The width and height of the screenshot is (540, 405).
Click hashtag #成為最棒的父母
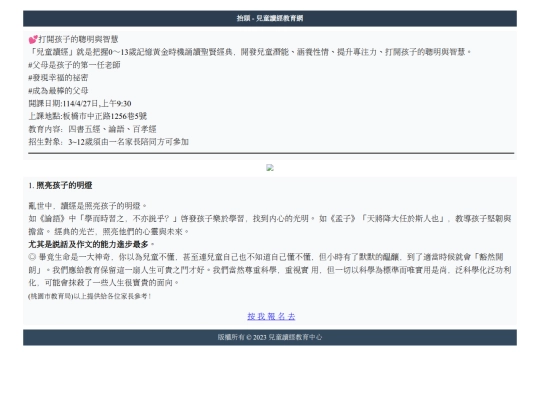58,91
